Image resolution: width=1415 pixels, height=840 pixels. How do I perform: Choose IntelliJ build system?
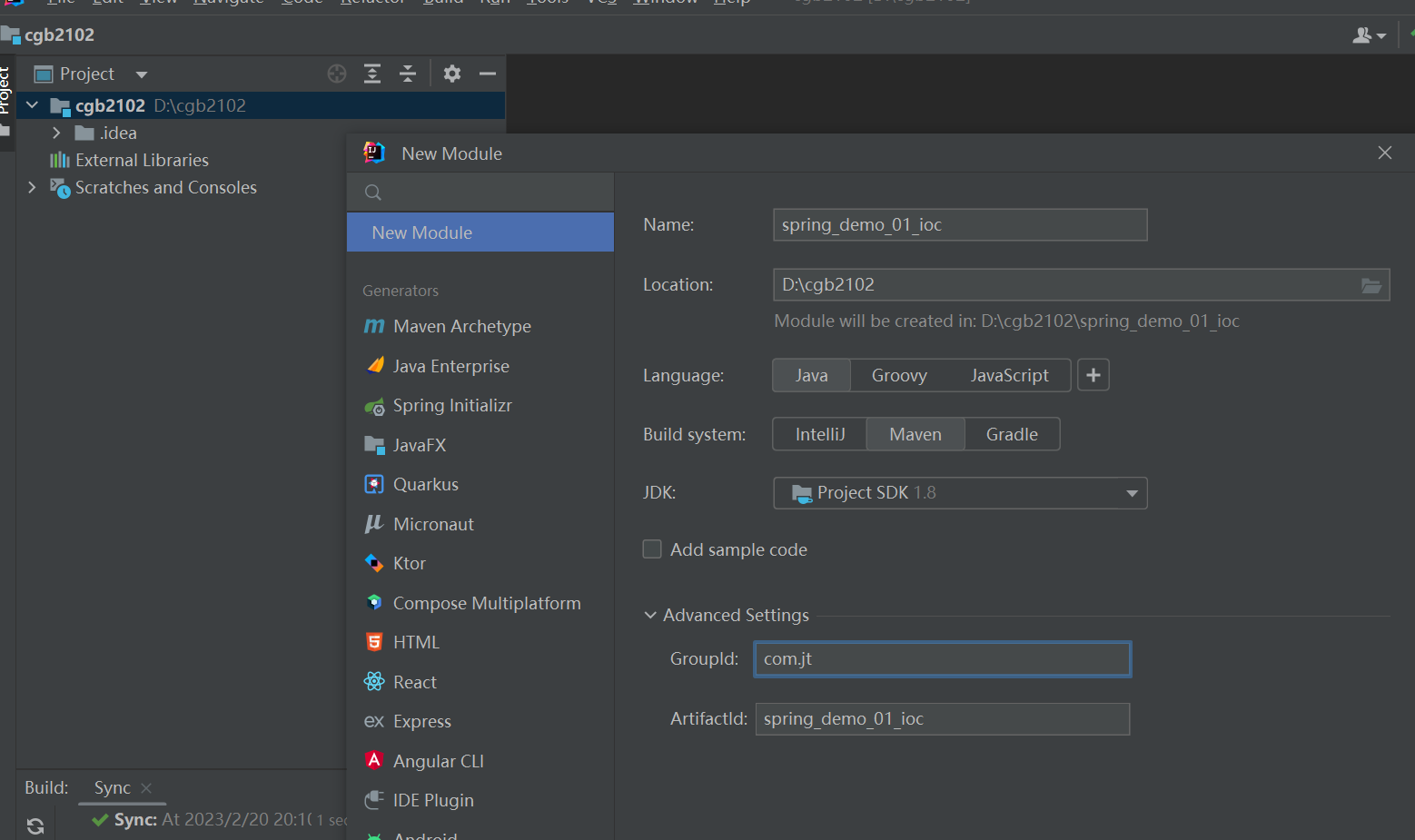click(820, 434)
